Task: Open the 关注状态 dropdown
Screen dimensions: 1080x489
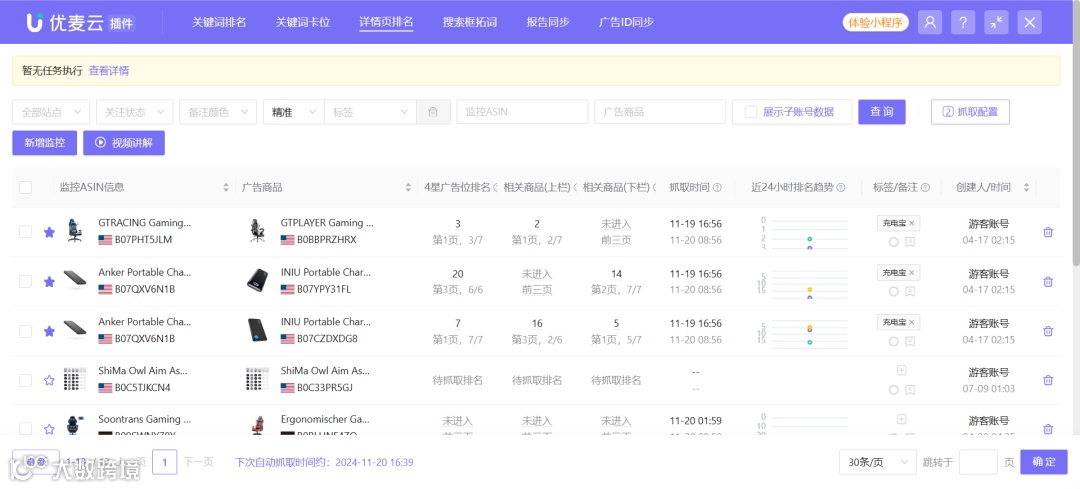Action: click(134, 112)
